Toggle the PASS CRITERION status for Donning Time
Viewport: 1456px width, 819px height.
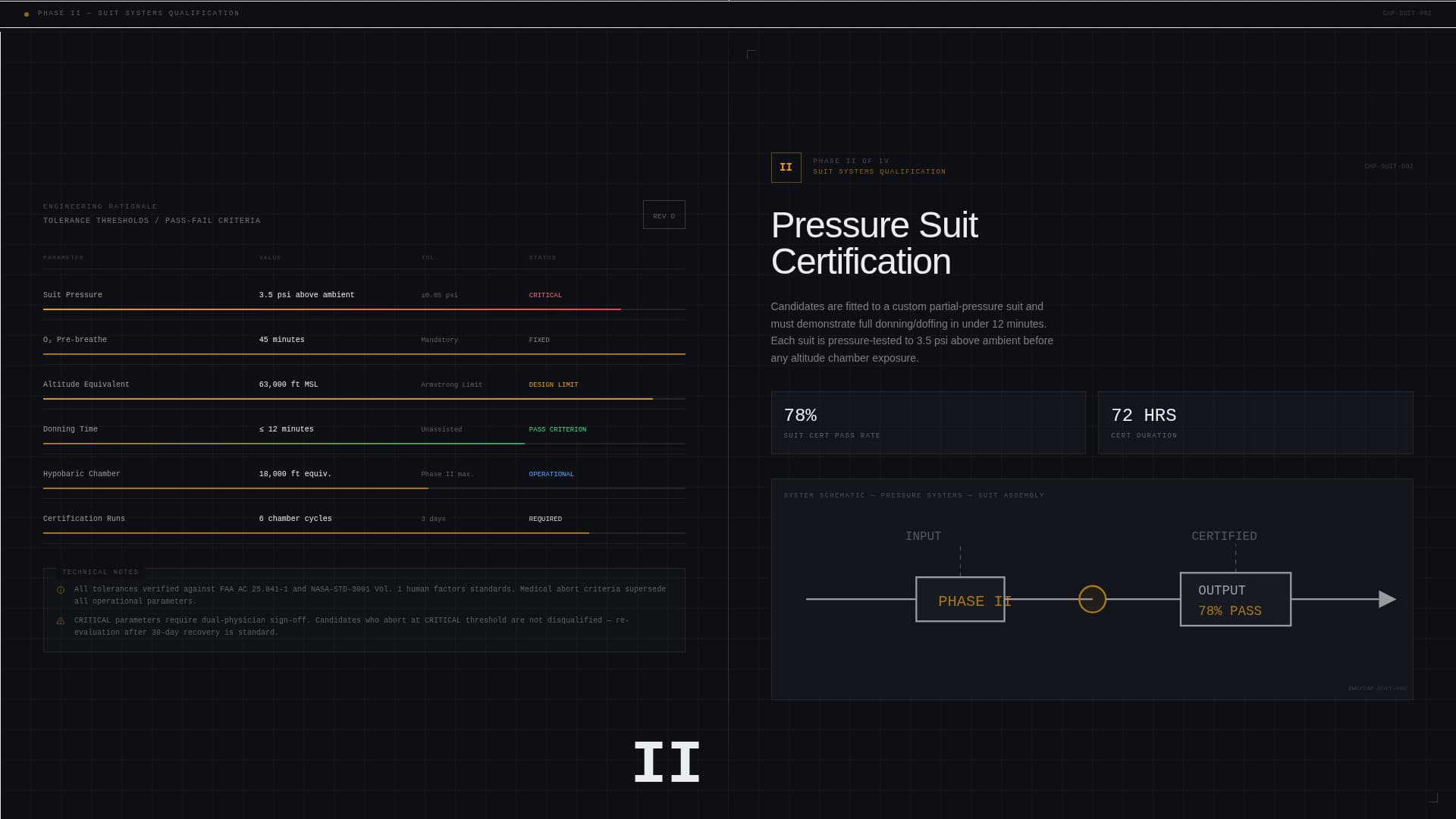point(557,429)
